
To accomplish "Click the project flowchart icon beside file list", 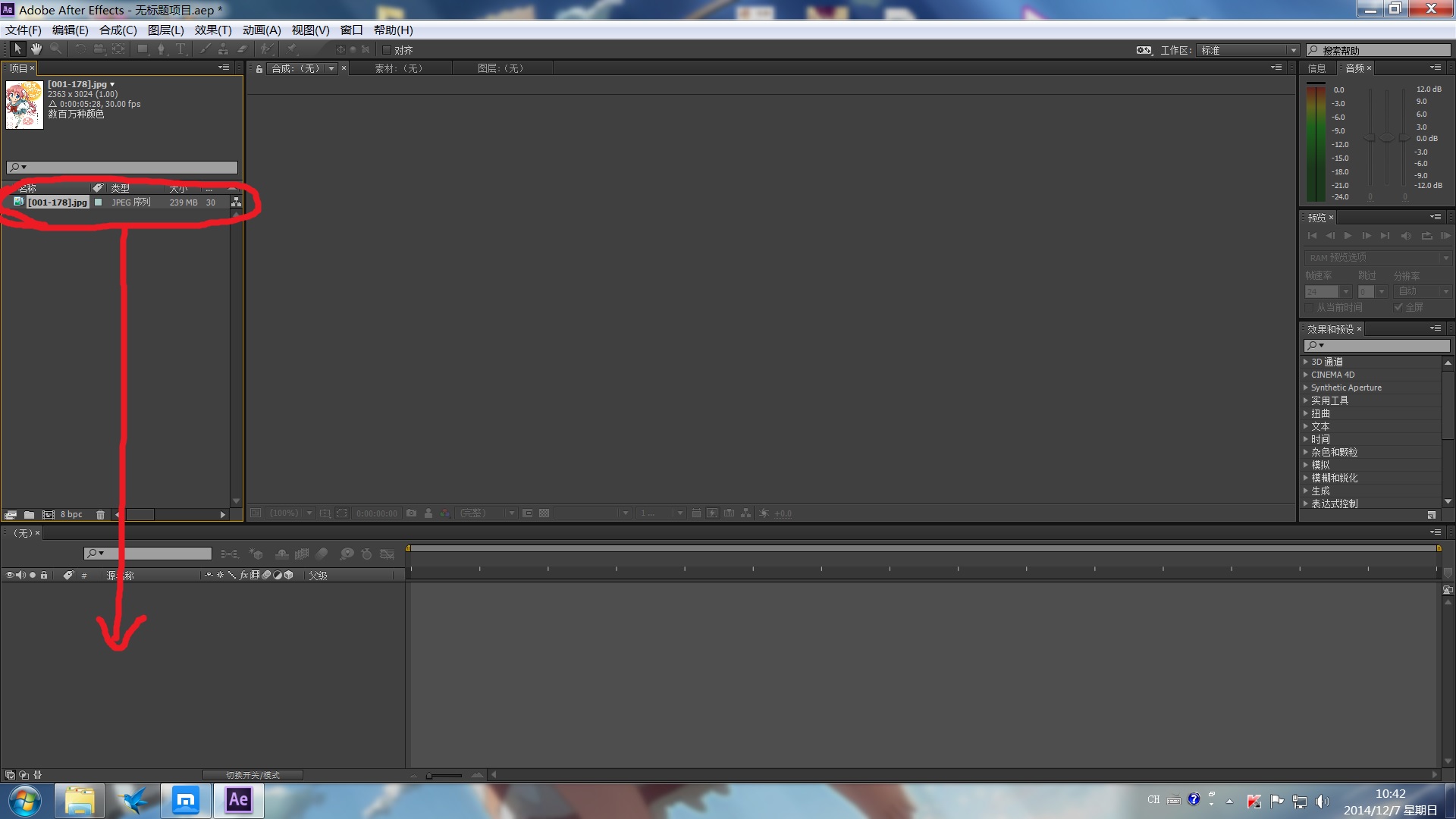I will [x=236, y=202].
